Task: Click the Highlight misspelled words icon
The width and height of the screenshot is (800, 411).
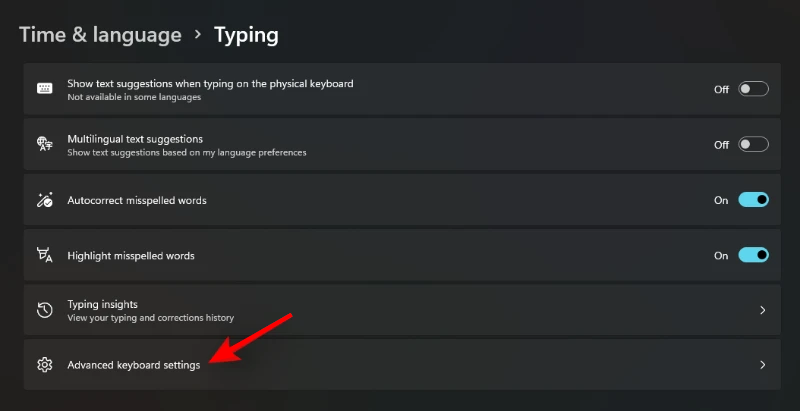Action: [x=44, y=256]
